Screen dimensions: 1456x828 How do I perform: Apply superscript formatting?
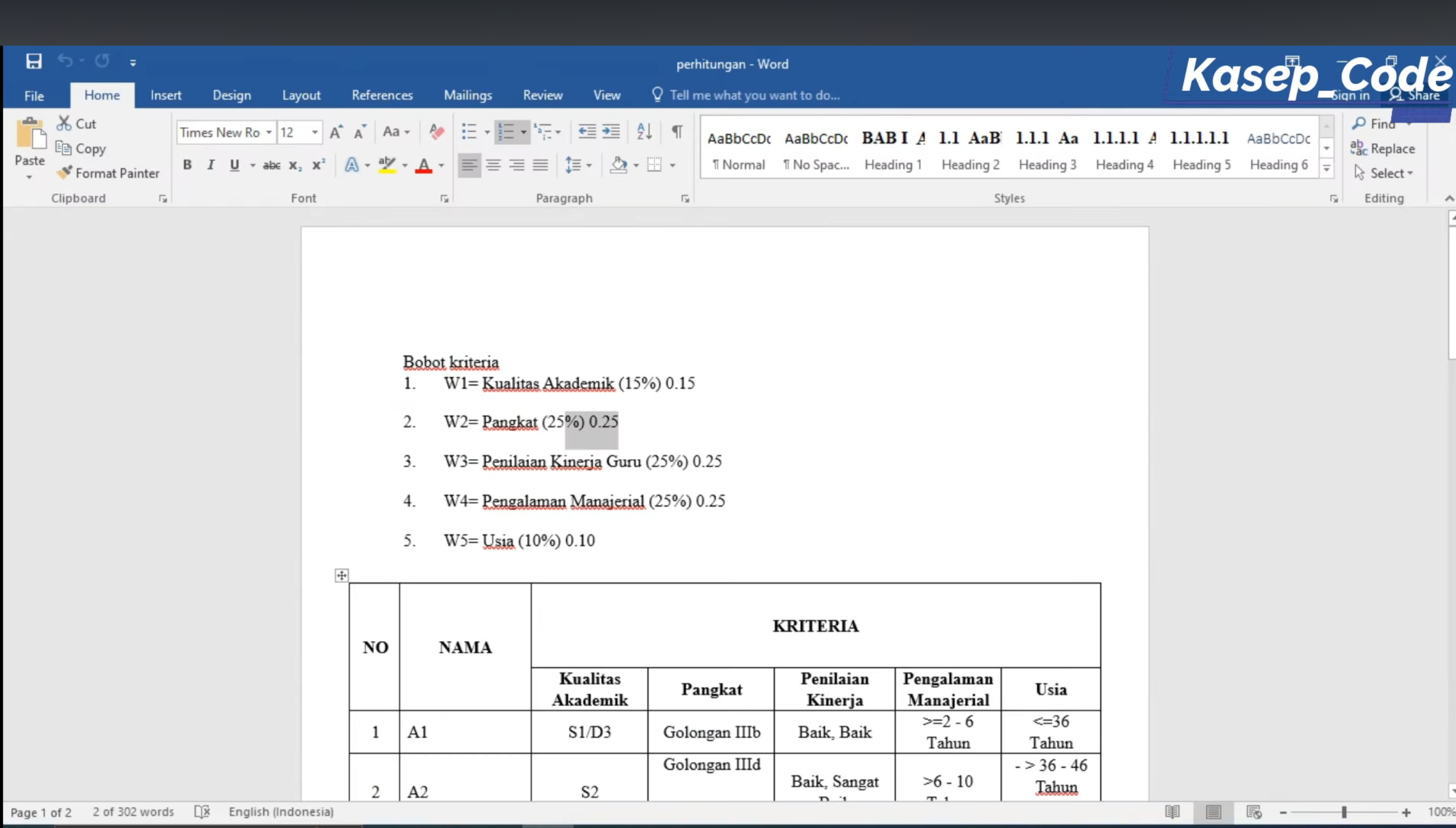click(318, 165)
